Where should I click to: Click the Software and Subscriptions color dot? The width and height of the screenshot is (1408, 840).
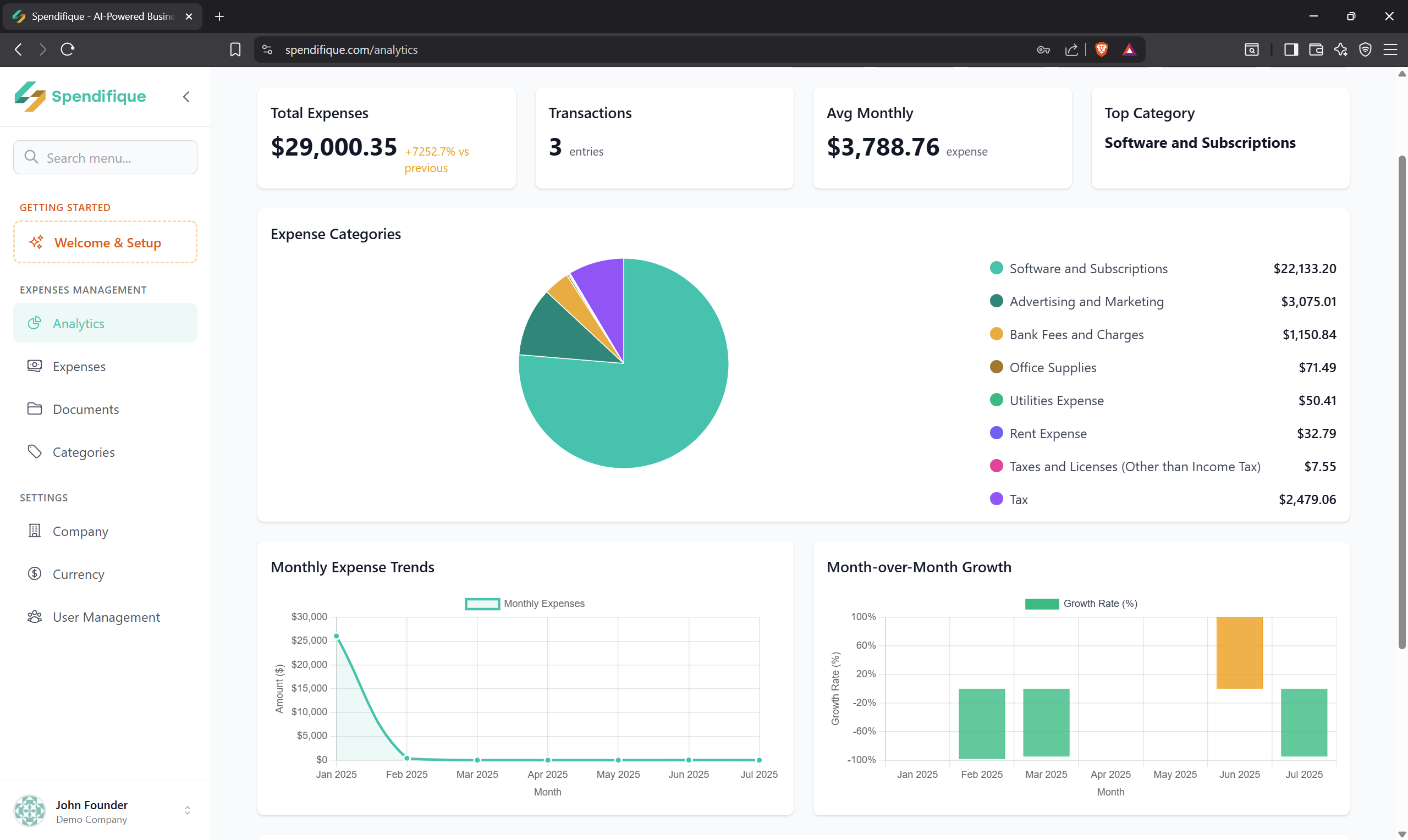pyautogui.click(x=996, y=268)
